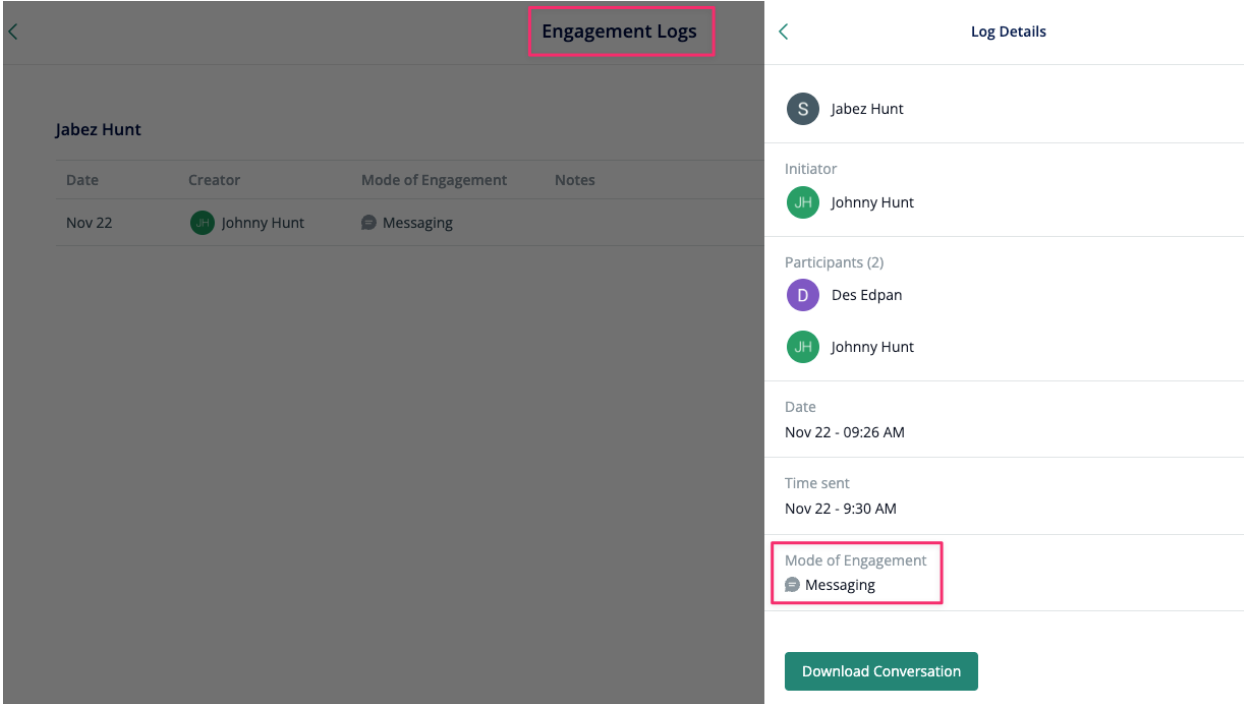Click the Notes column header

tap(574, 180)
